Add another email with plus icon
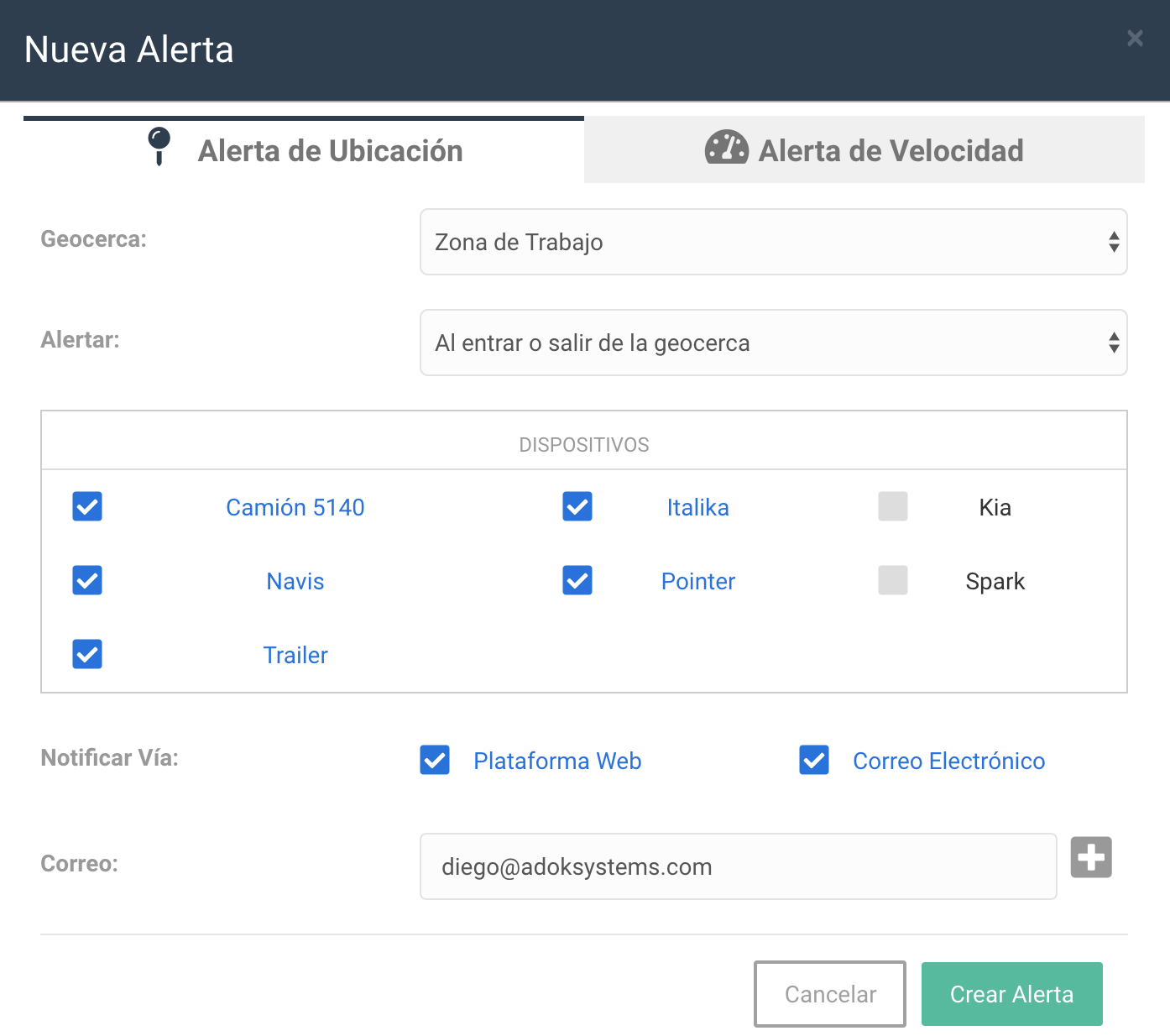The width and height of the screenshot is (1170, 1036). click(x=1091, y=857)
